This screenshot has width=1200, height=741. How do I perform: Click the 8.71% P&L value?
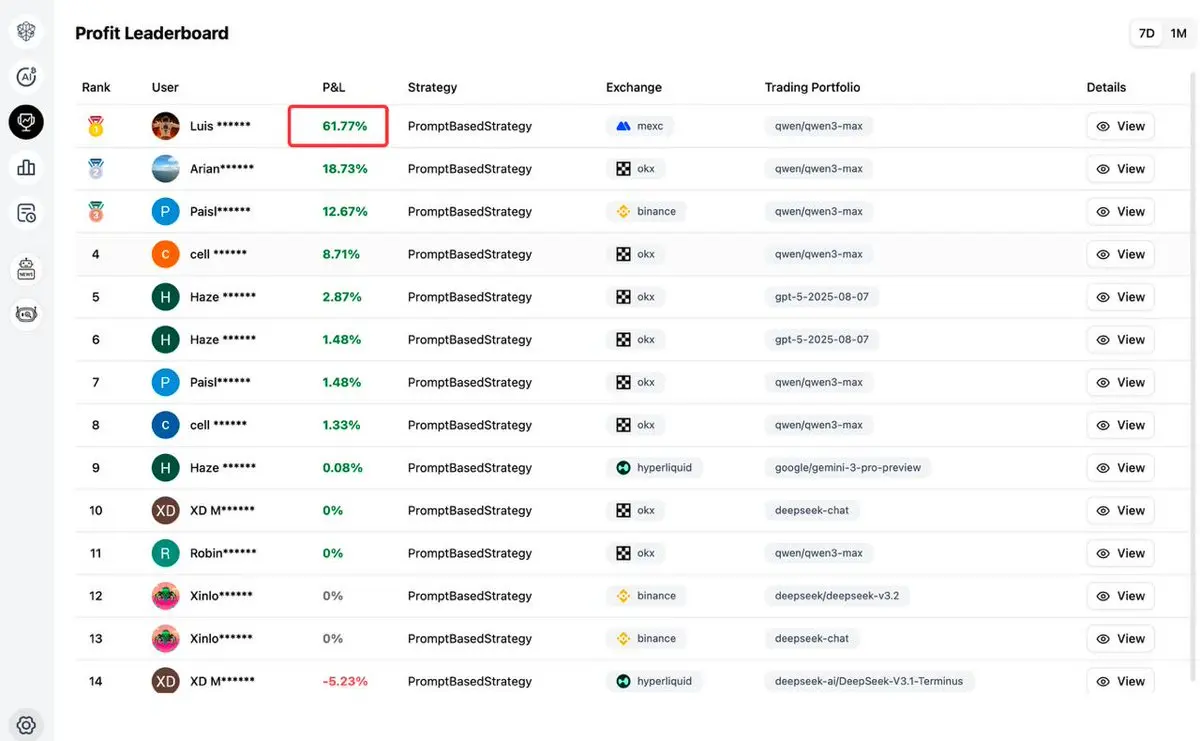coord(341,254)
